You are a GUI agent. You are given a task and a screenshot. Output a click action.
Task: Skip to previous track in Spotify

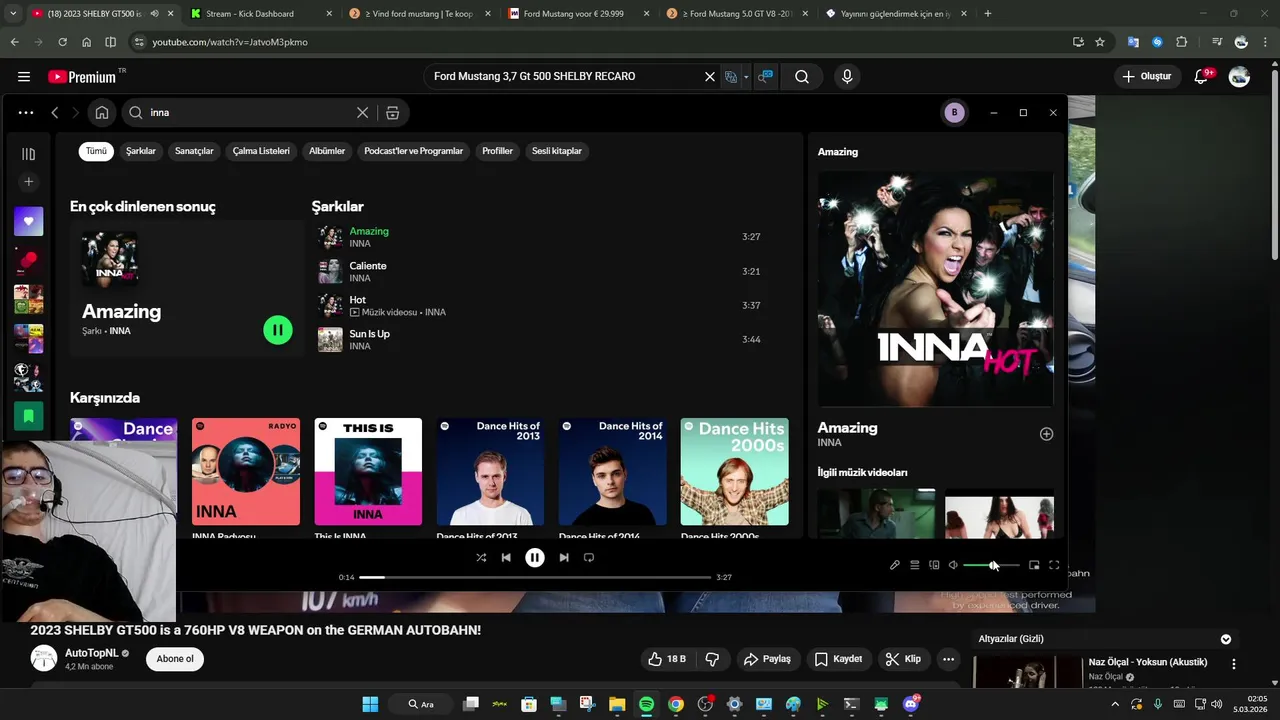506,558
